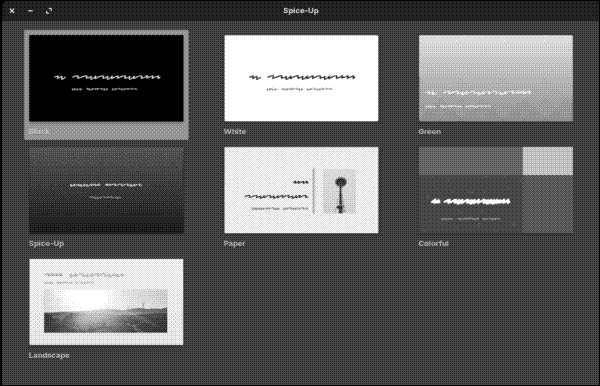600x386 pixels.
Task: Click the Colorful template label
Action: coord(434,243)
